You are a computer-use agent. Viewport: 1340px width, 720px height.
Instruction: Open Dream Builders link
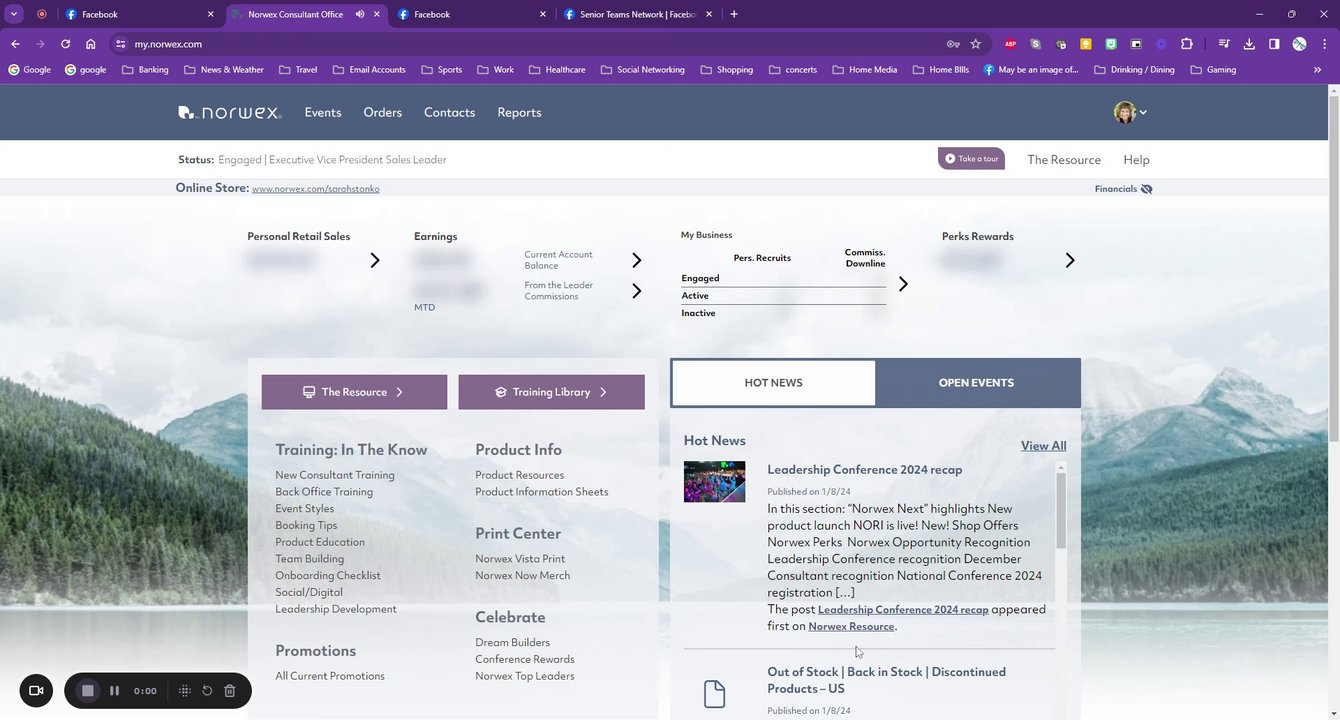(512, 643)
